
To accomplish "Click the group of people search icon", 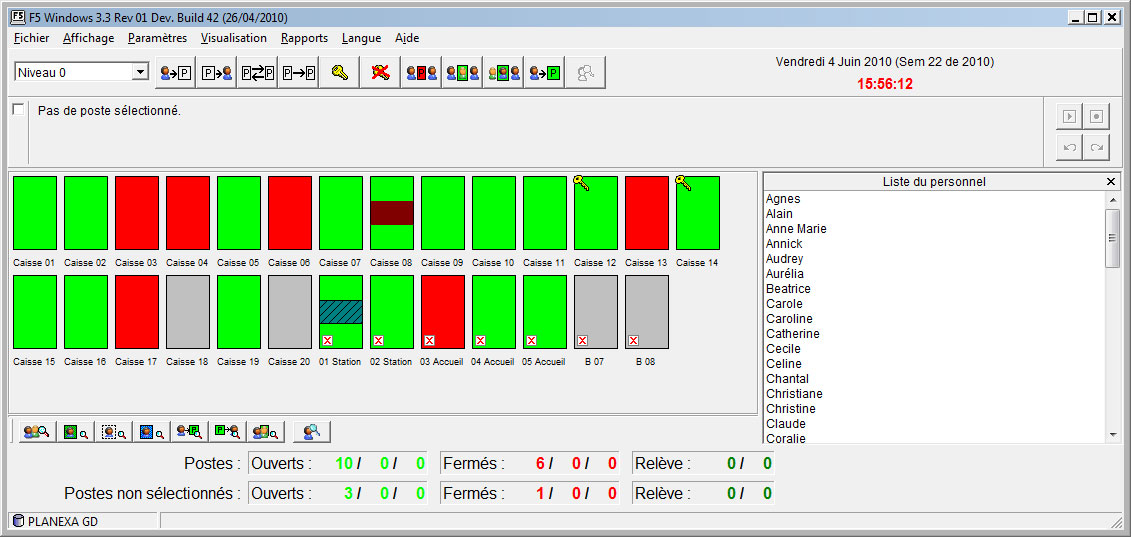I will coord(37,432).
